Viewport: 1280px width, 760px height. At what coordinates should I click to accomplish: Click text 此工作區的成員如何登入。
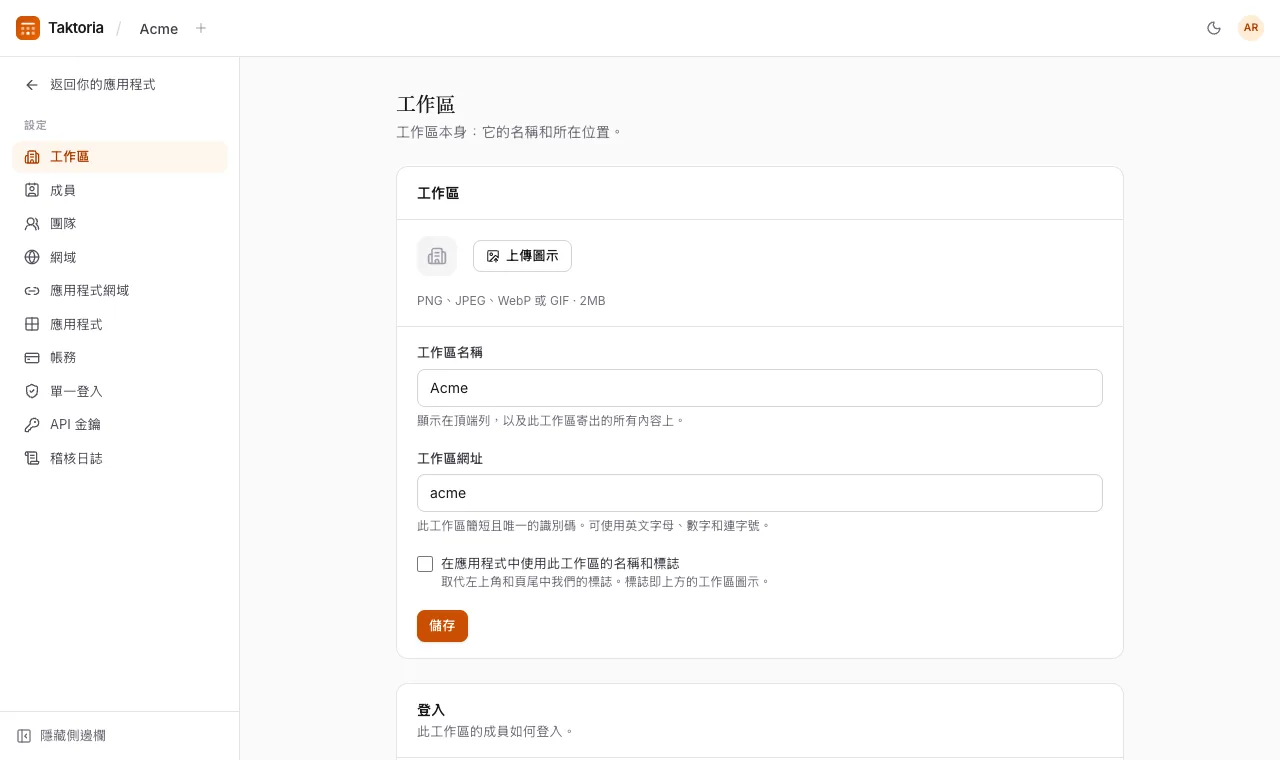pos(496,732)
